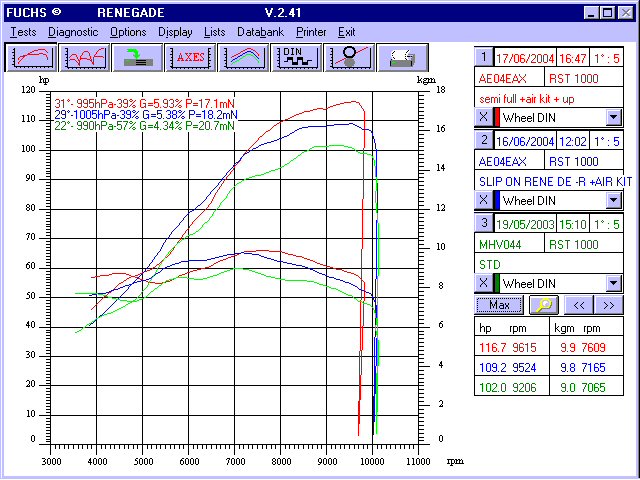Click the previous << navigation button
The height and width of the screenshot is (480, 640).
[x=579, y=305]
